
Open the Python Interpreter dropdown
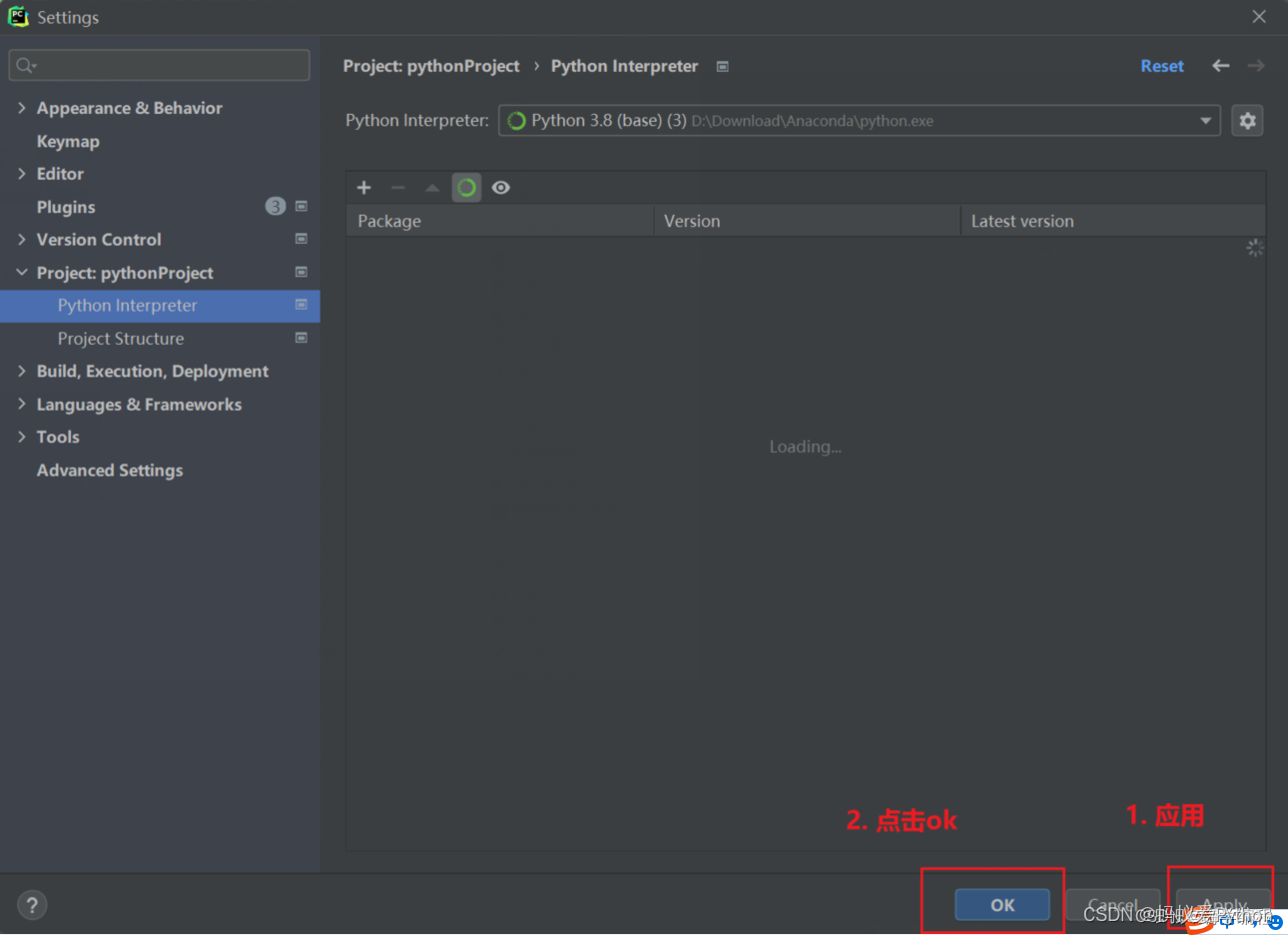[x=859, y=121]
